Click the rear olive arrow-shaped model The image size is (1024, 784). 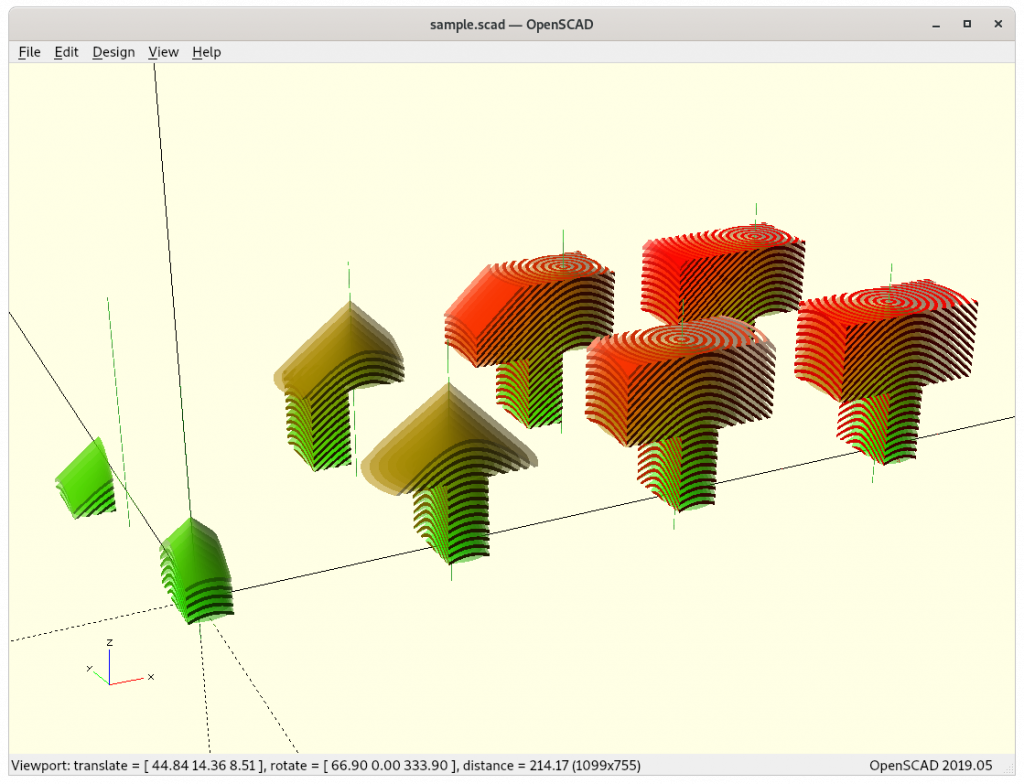339,385
